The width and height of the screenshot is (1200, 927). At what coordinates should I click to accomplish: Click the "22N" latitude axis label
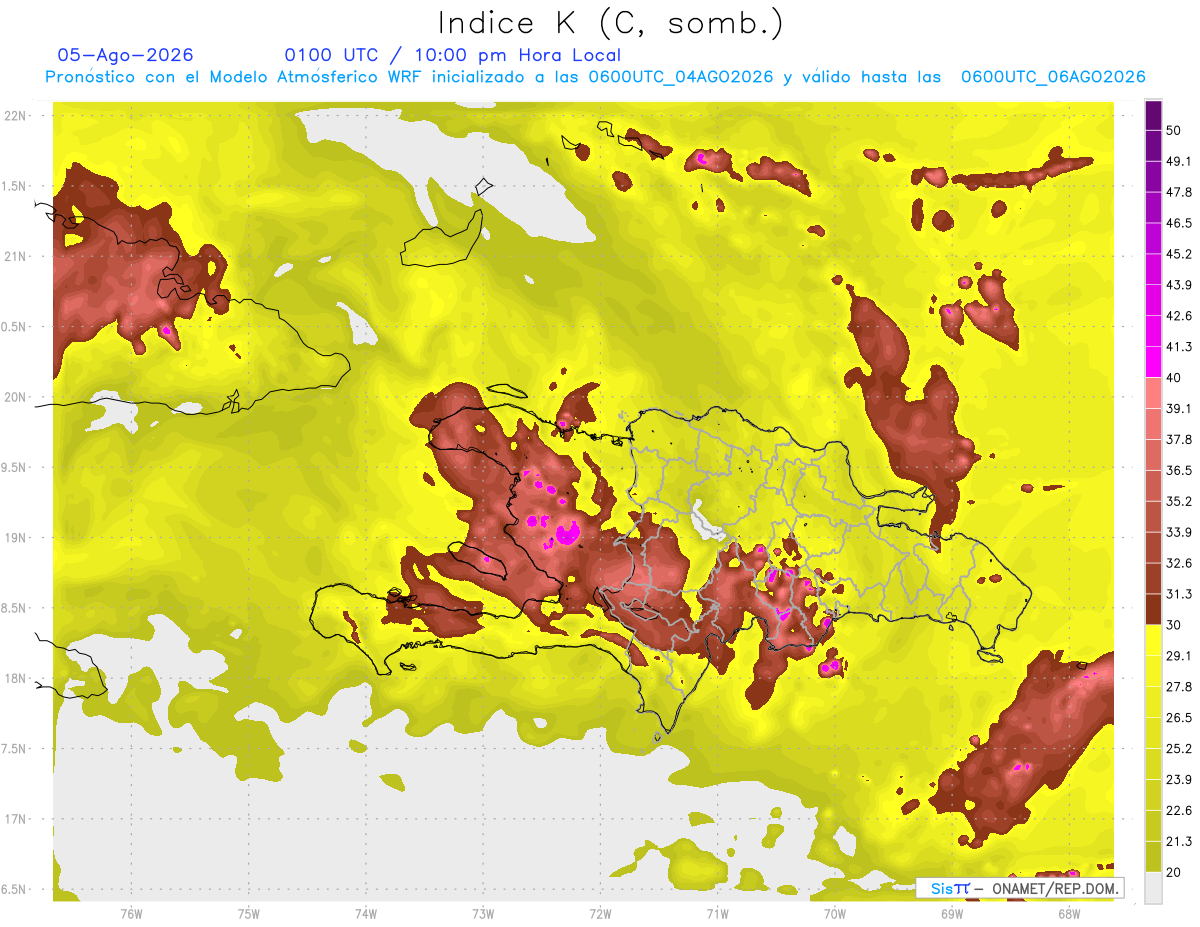pyautogui.click(x=17, y=115)
